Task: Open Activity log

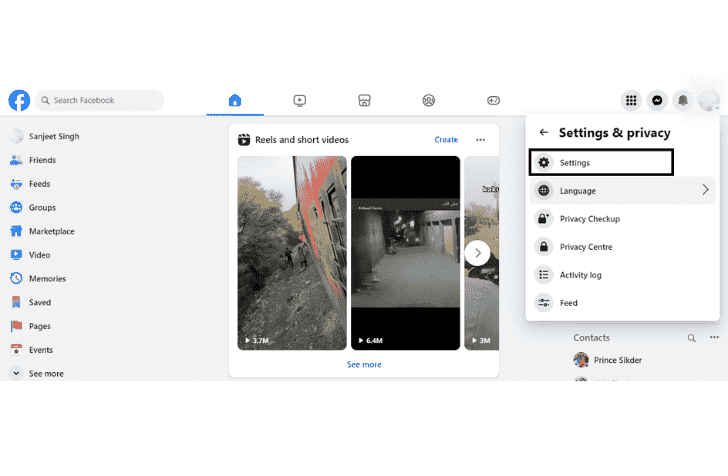Action: 622,275
